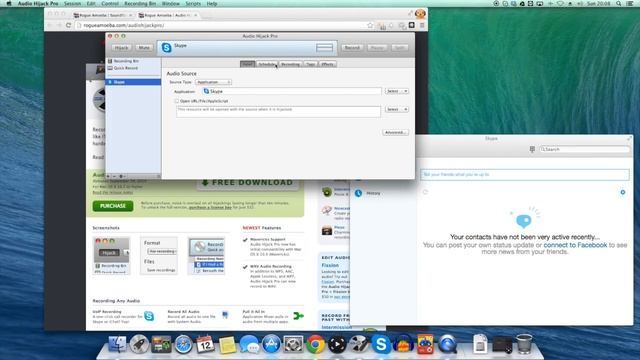Open the Edit menu in the menu bar
The width and height of the screenshot is (640, 360).
91,3
